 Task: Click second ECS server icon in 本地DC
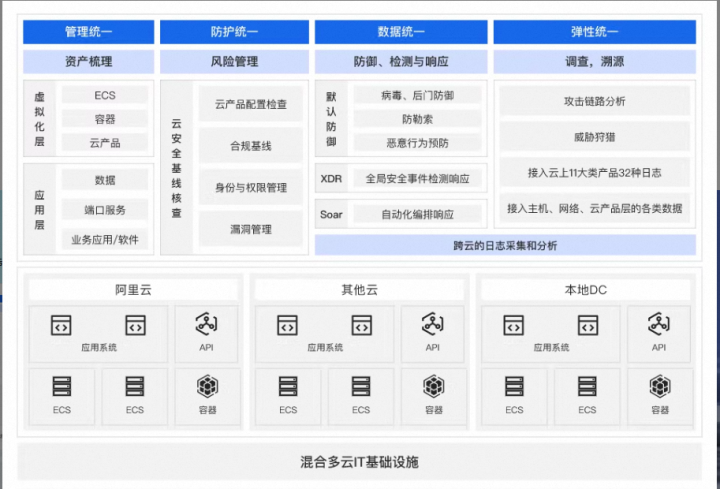point(587,386)
